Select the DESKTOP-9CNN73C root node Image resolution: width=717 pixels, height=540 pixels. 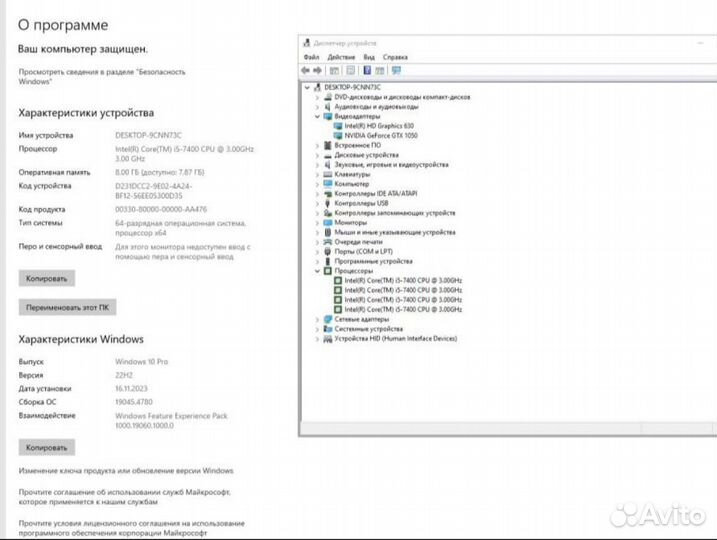pos(352,88)
